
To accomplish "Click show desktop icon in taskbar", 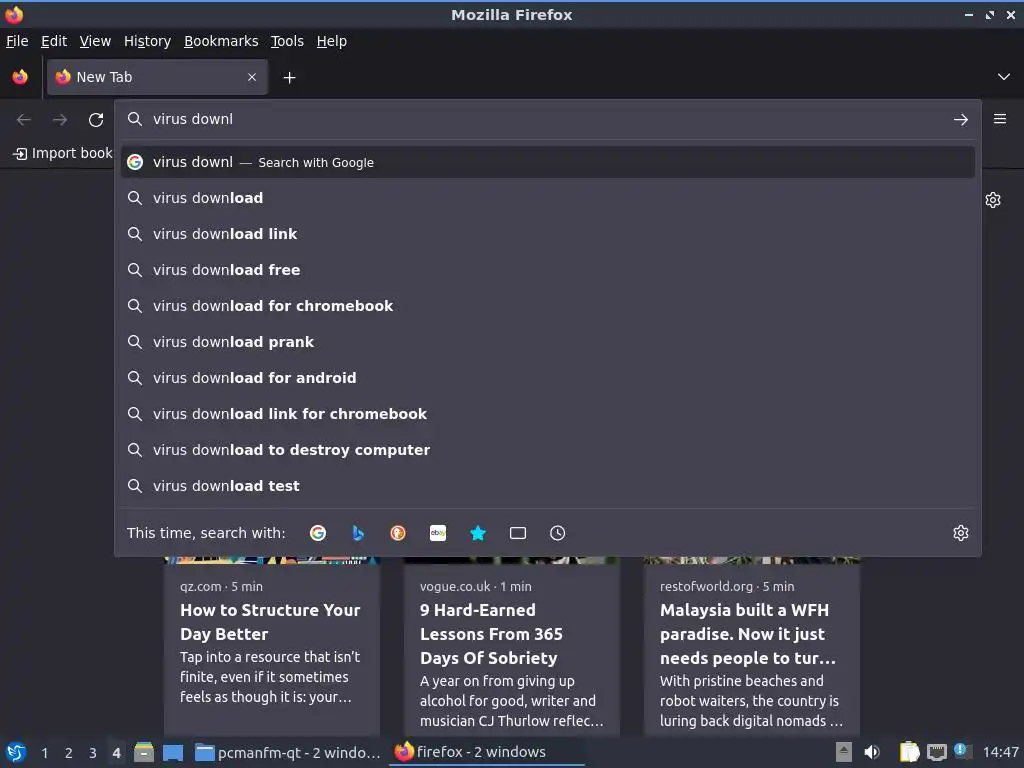I will click(x=173, y=752).
